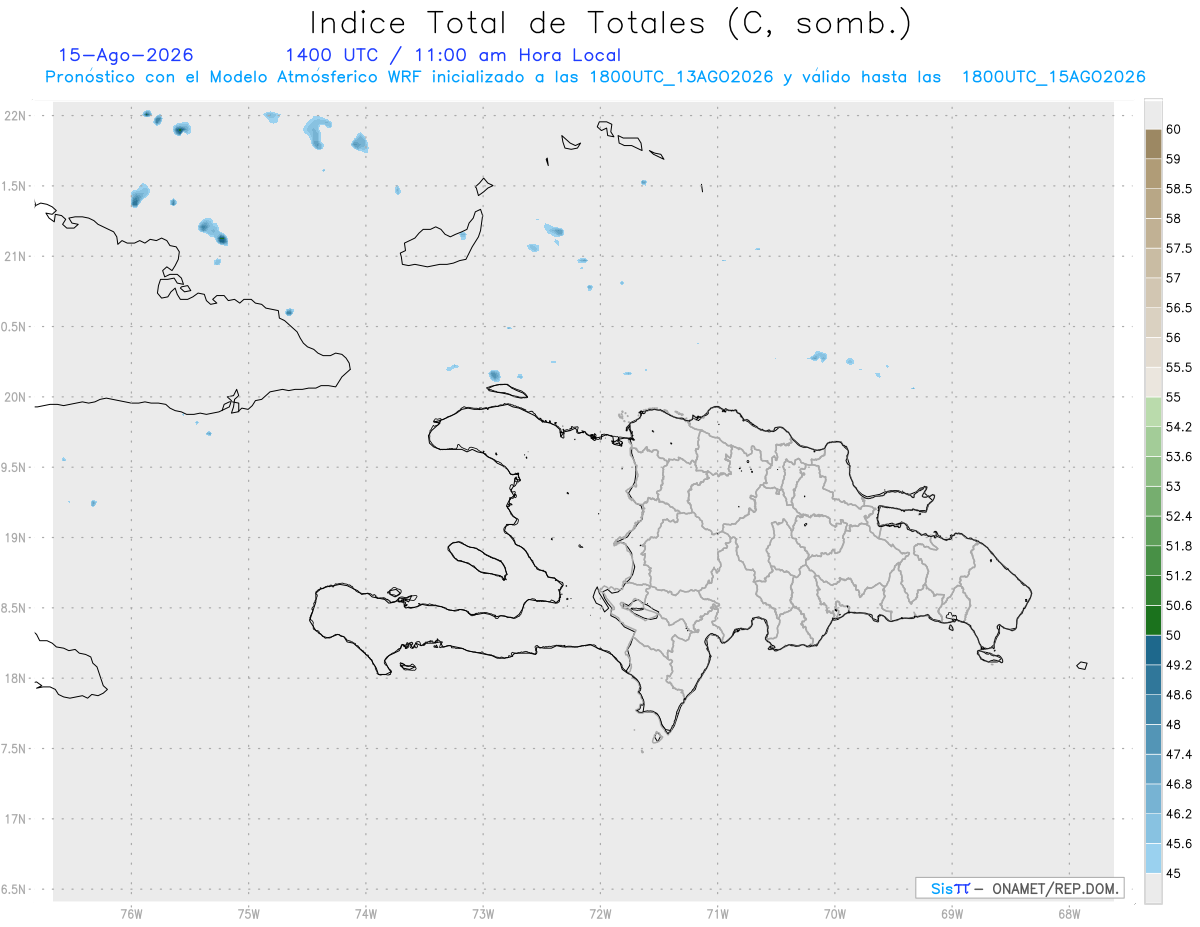Select the date text "15-Ago-2026"
The height and width of the screenshot is (927, 1200).
[x=126, y=55]
